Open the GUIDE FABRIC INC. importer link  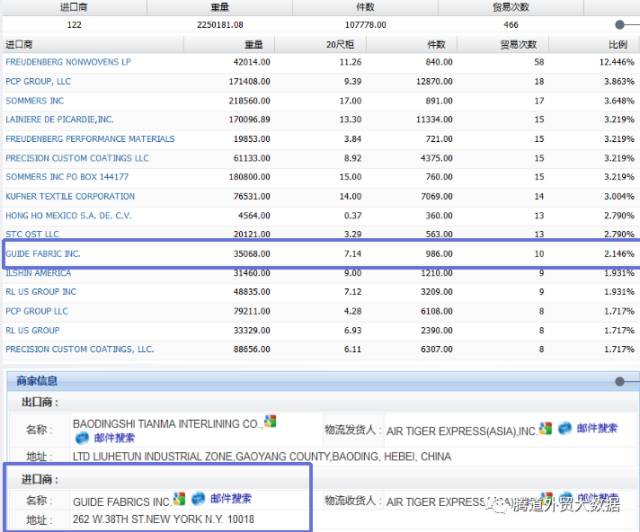[x=43, y=254]
